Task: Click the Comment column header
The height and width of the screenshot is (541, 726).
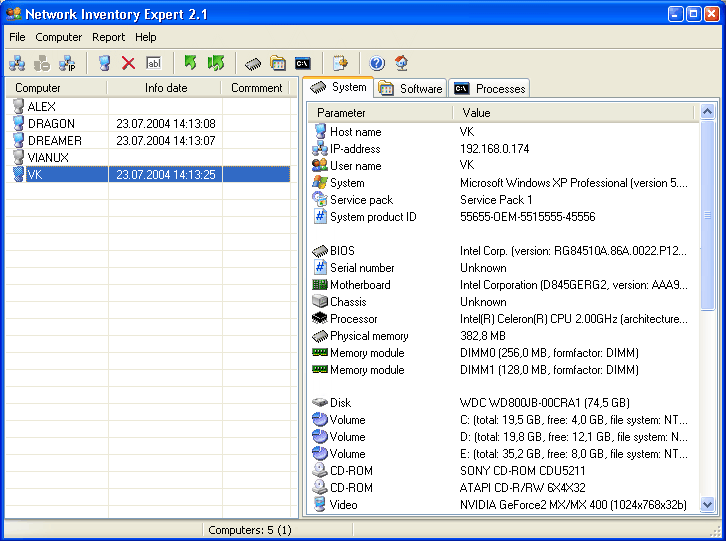Action: point(256,88)
